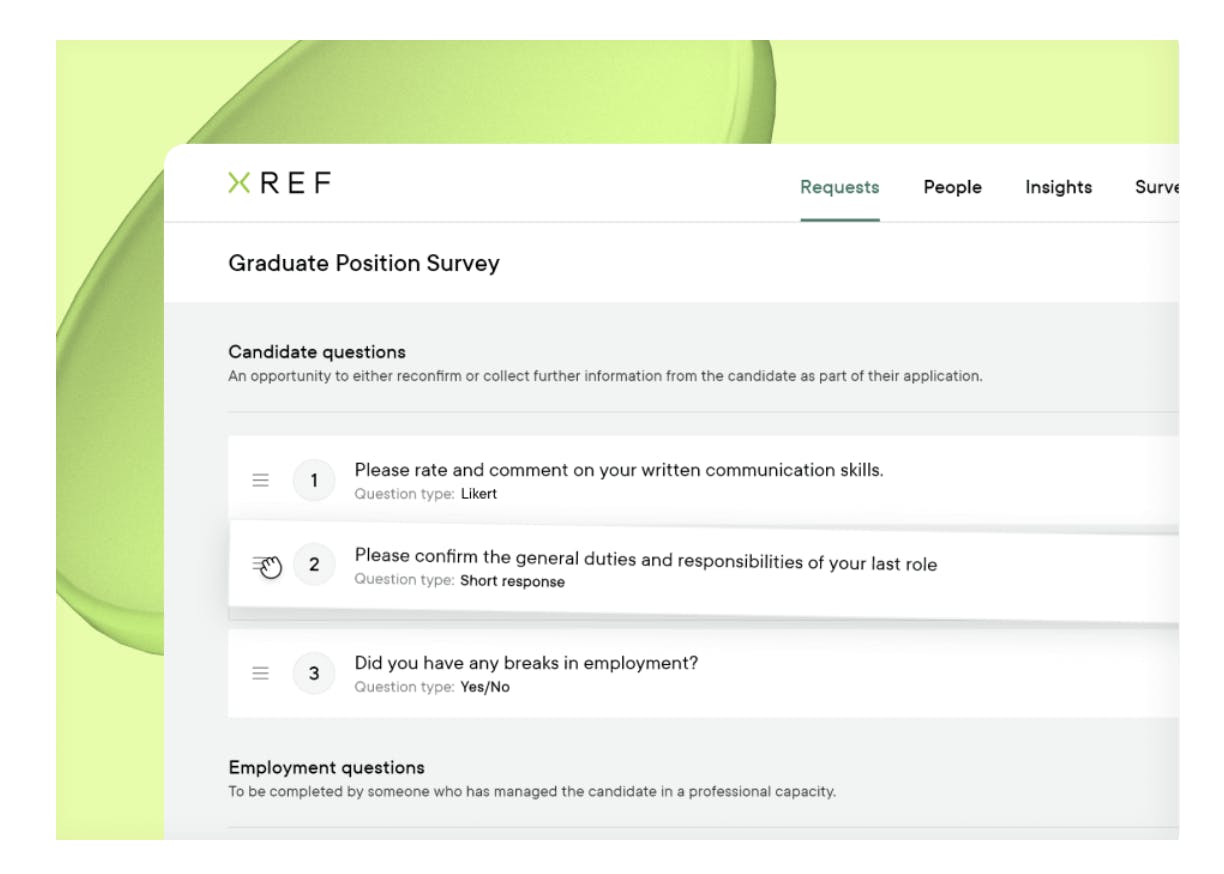The image size is (1224, 874).
Task: Click the Graduate Position Survey title
Action: [x=364, y=263]
